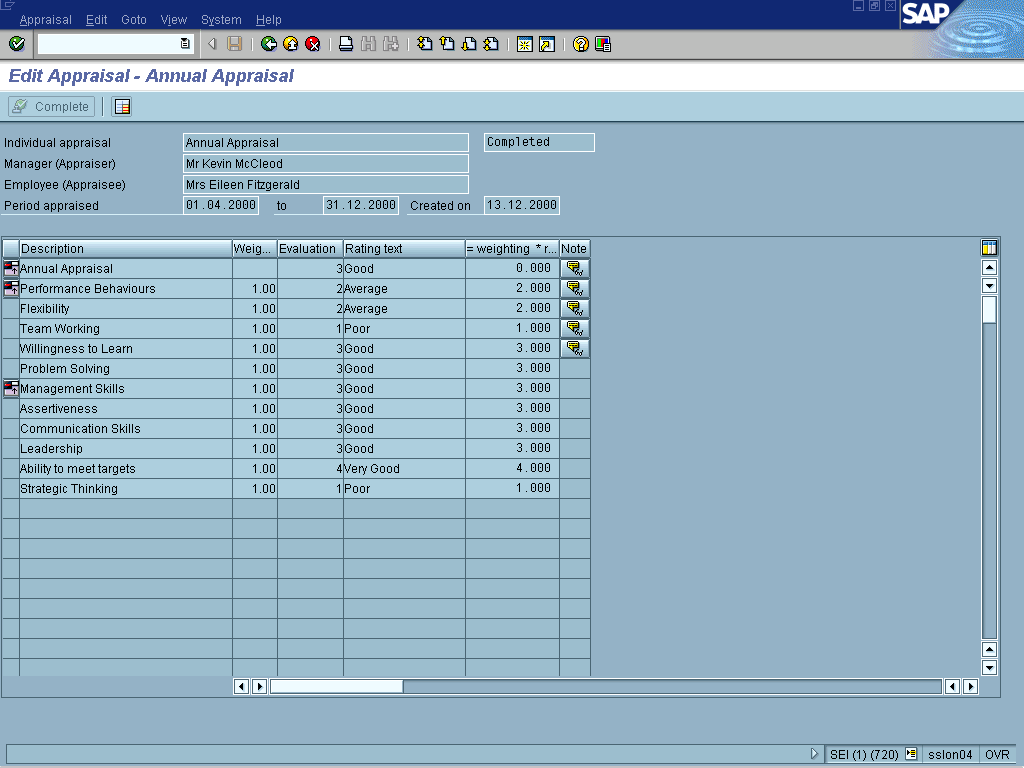The height and width of the screenshot is (768, 1024).
Task: Collapse the Management Skills group
Action: 11,388
